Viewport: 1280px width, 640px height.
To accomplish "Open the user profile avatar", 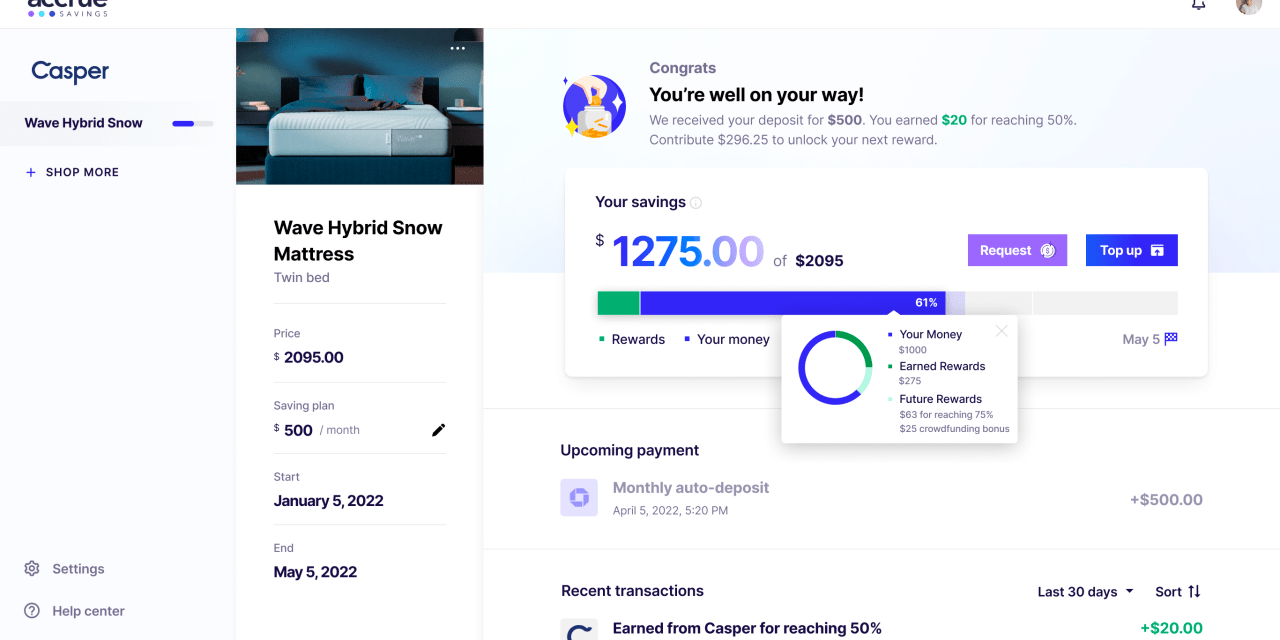I will point(1249,5).
